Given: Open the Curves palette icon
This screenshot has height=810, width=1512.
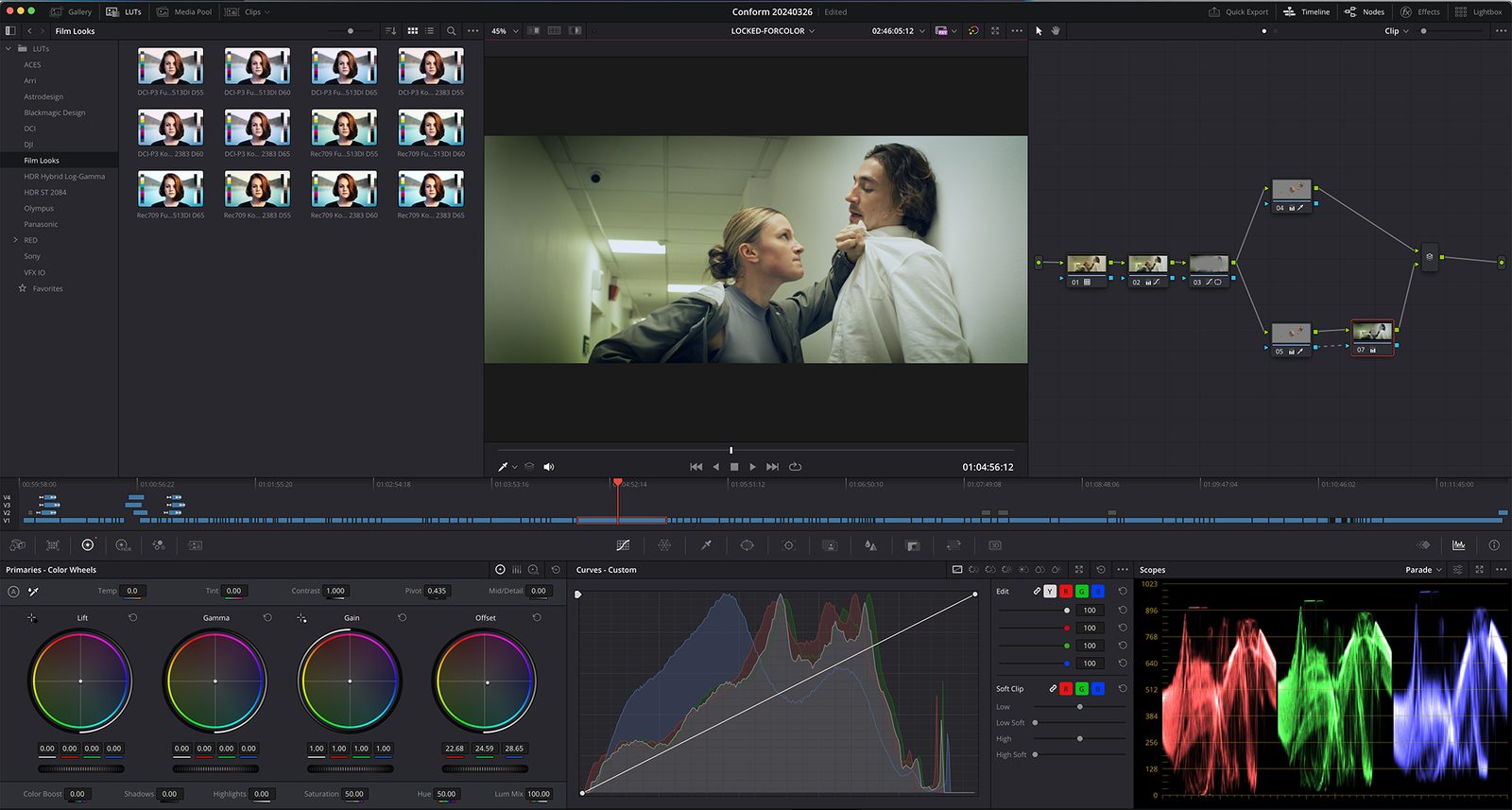Looking at the screenshot, I should coord(623,545).
